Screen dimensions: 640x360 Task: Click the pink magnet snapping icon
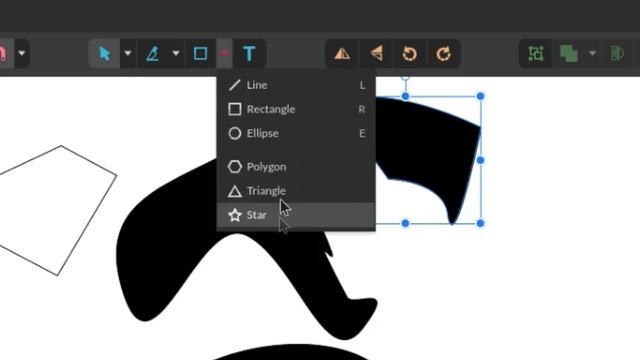pyautogui.click(x=3, y=53)
